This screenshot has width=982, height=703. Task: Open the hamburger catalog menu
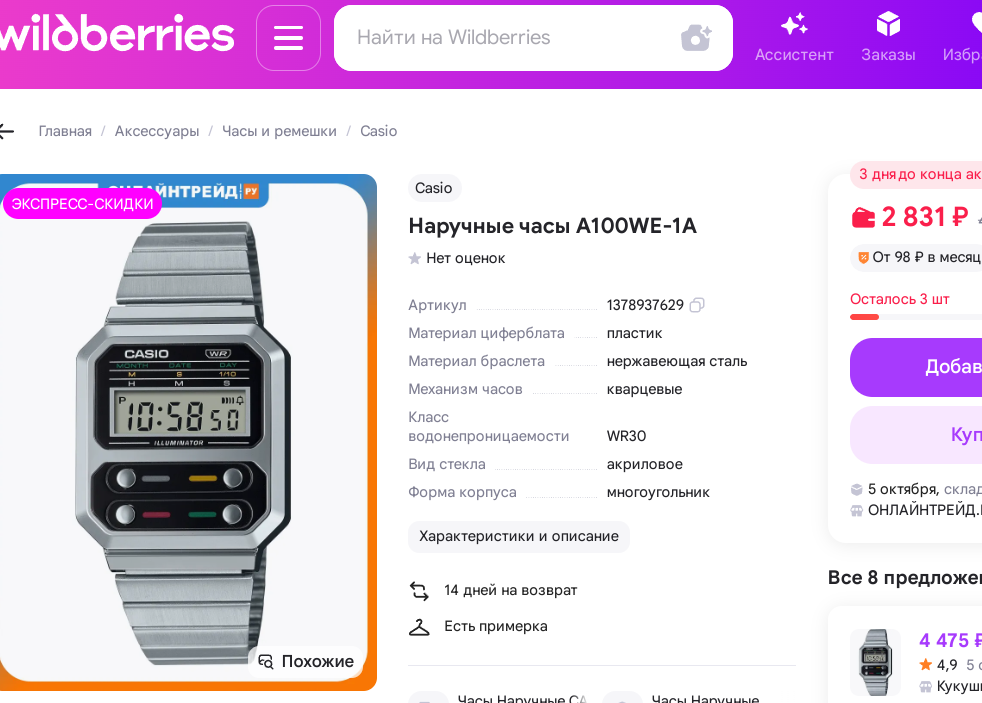[288, 38]
